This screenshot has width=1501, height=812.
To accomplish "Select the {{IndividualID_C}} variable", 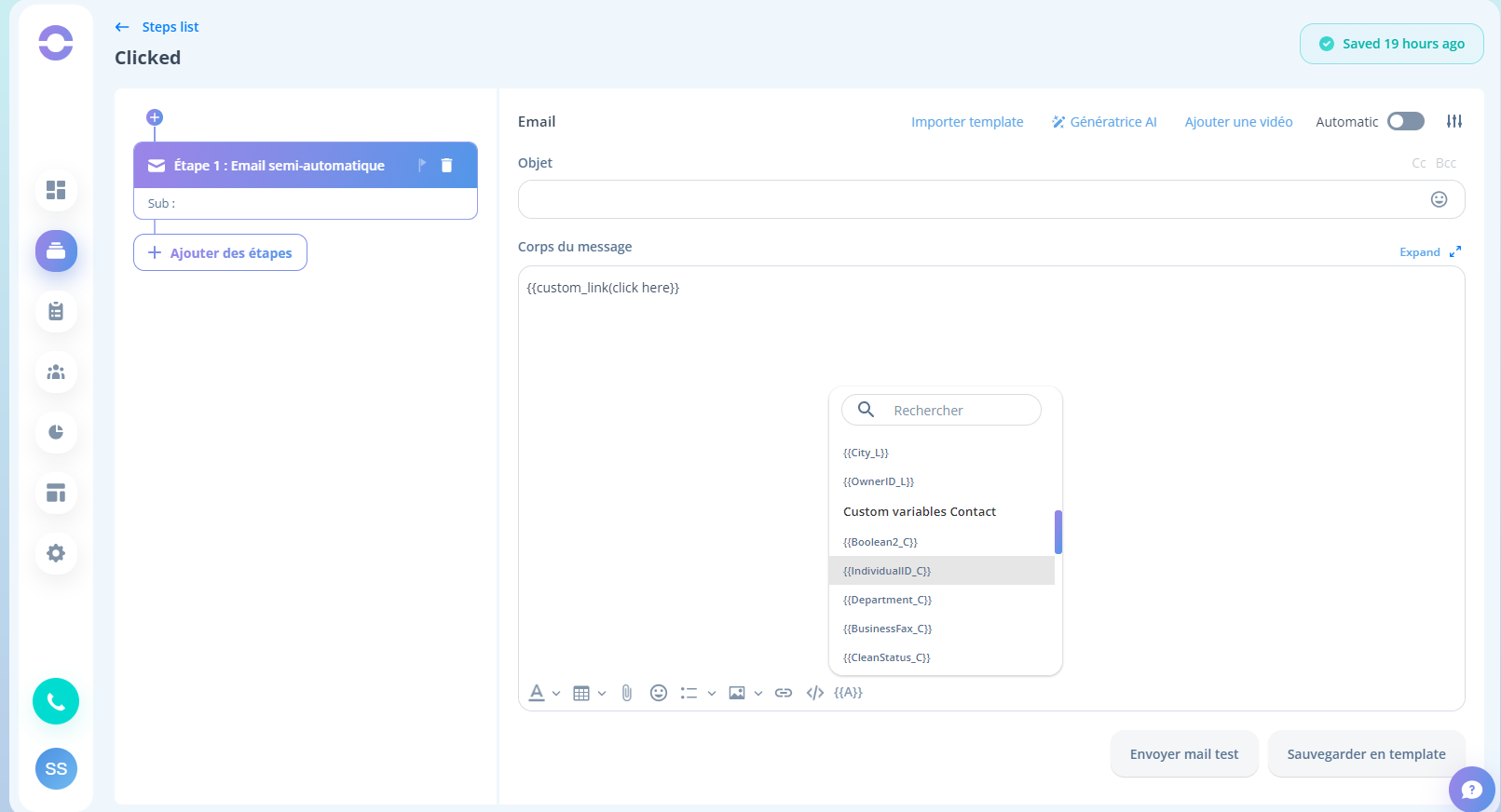I will click(942, 571).
